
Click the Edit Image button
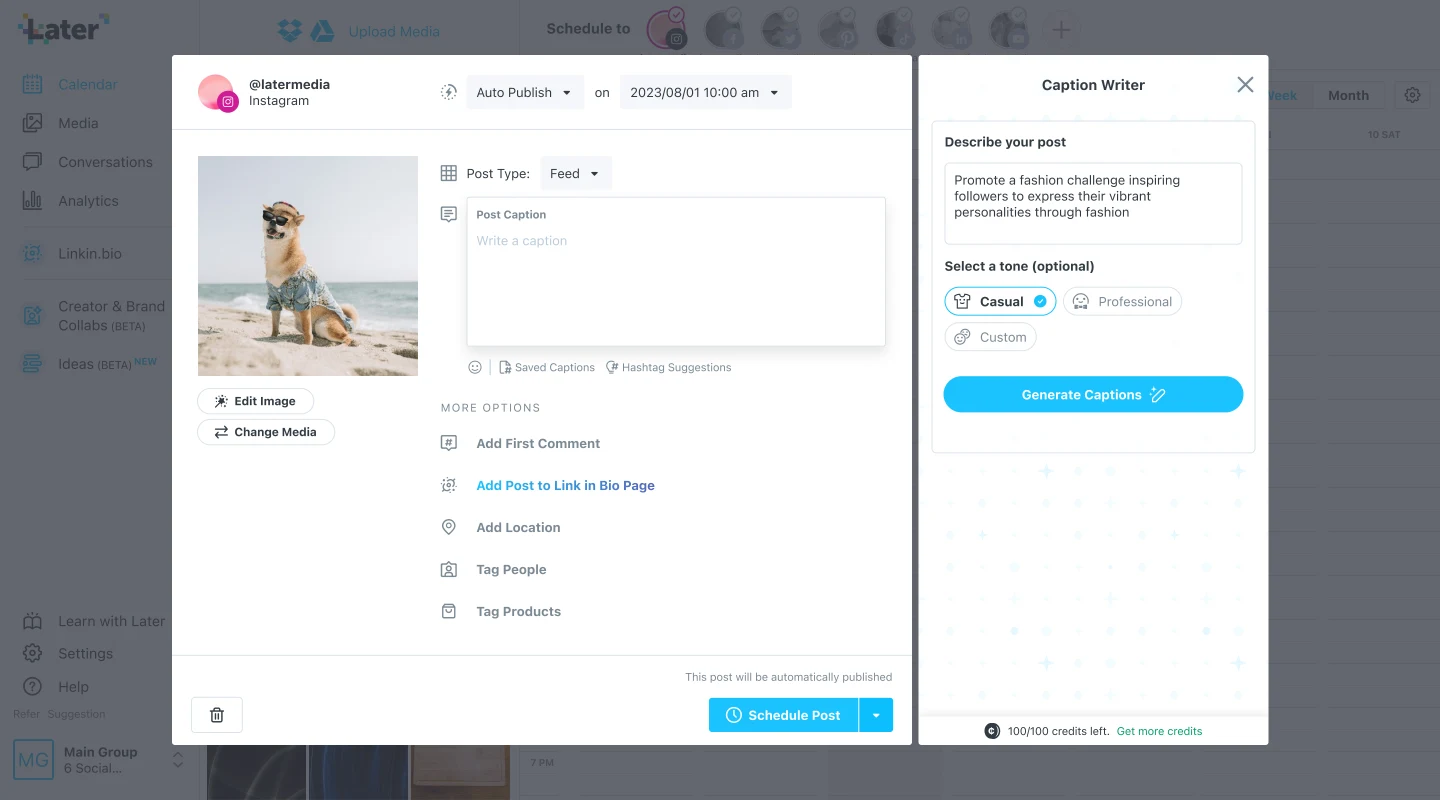tap(255, 401)
